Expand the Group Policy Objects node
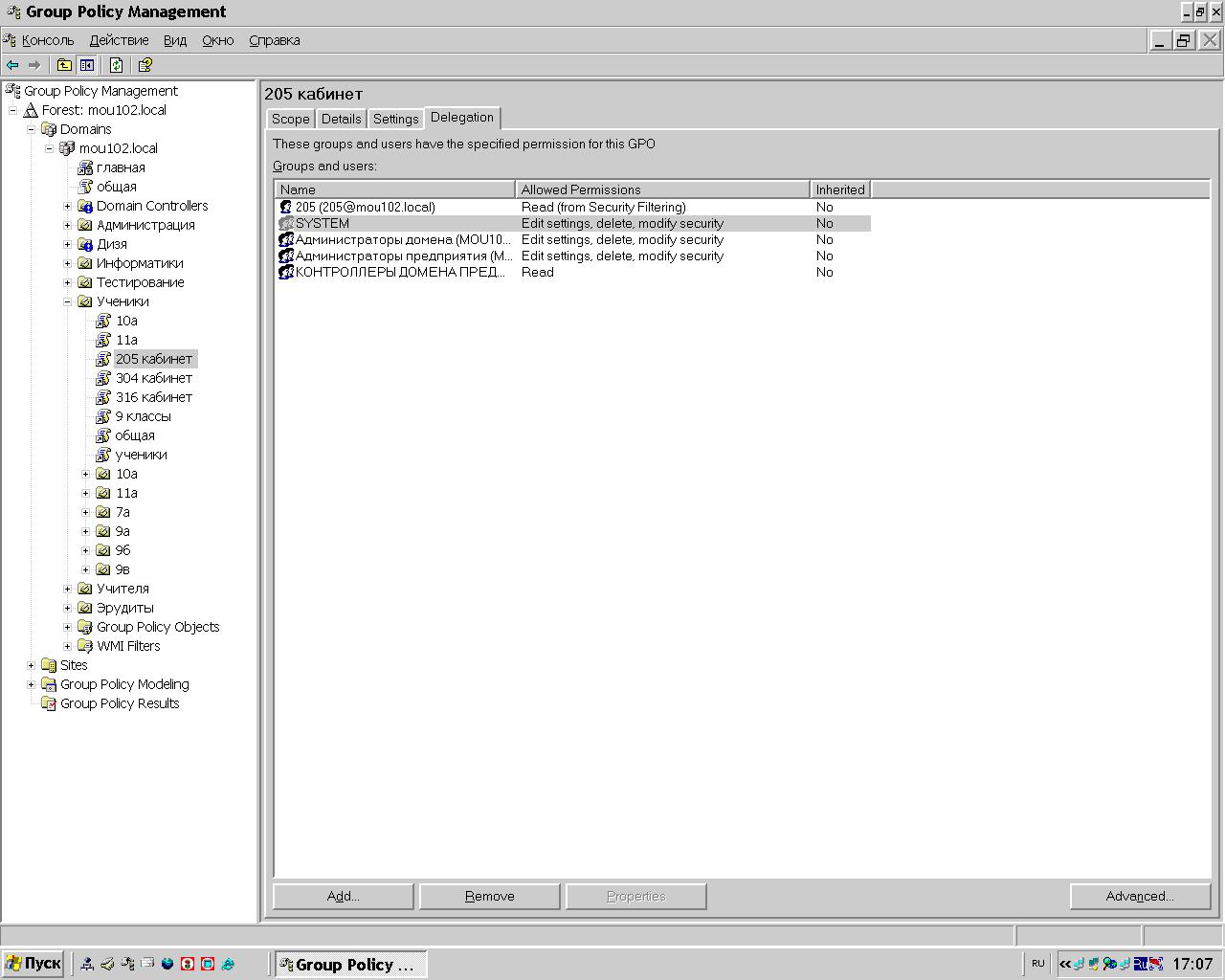Viewport: 1225px width, 980px height. (x=68, y=627)
